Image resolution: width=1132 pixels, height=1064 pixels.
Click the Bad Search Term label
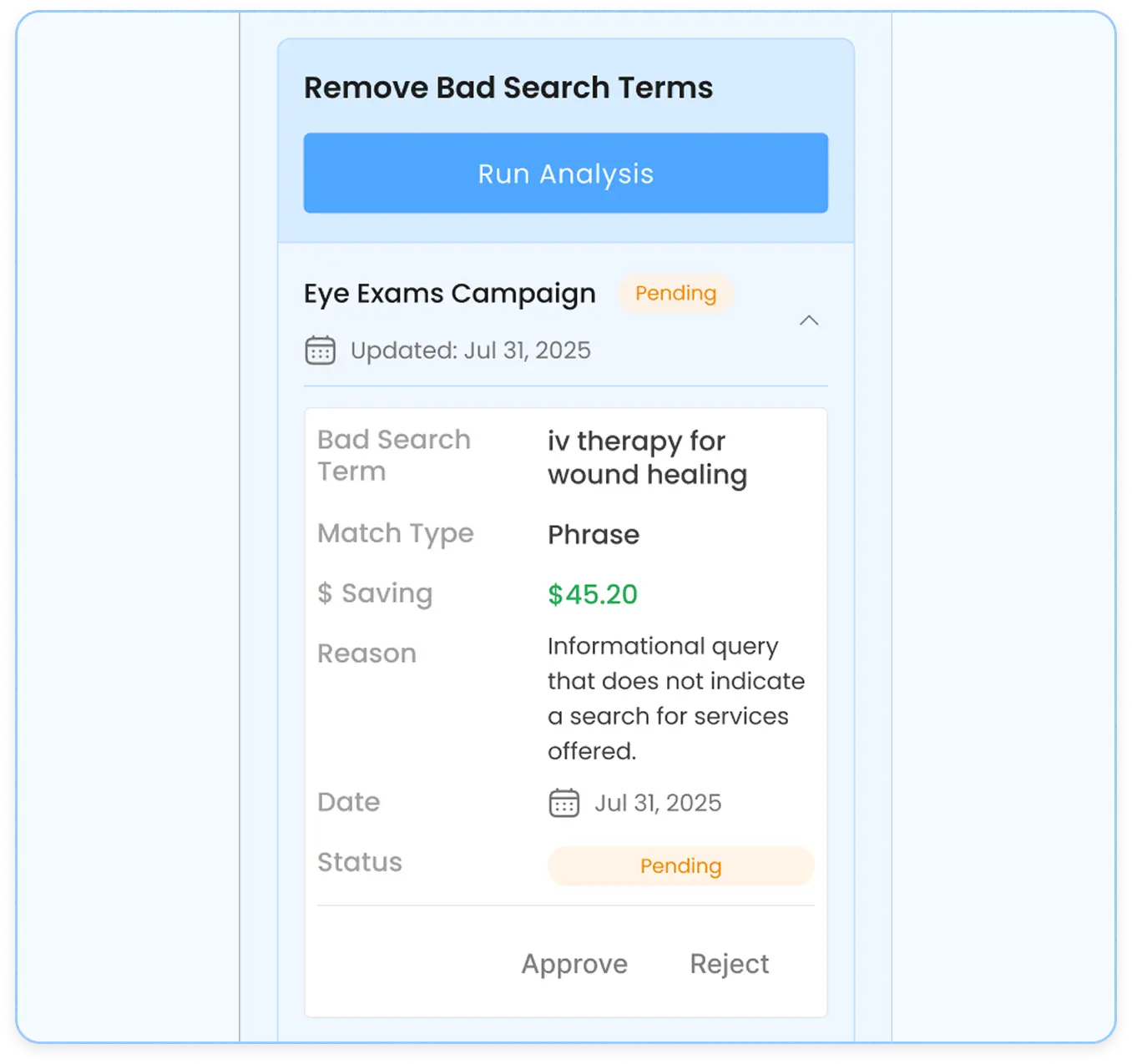coord(393,456)
